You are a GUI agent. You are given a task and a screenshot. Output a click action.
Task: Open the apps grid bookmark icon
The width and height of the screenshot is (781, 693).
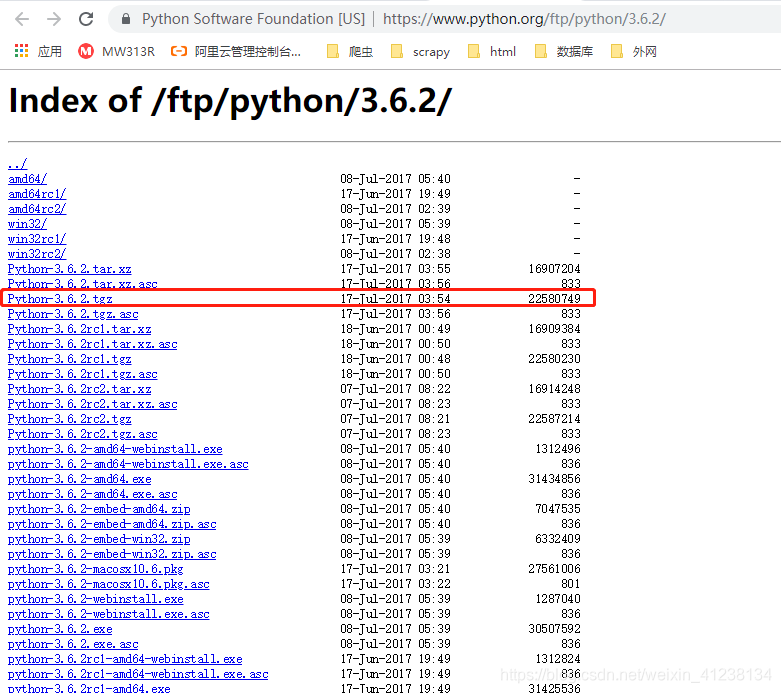21,51
